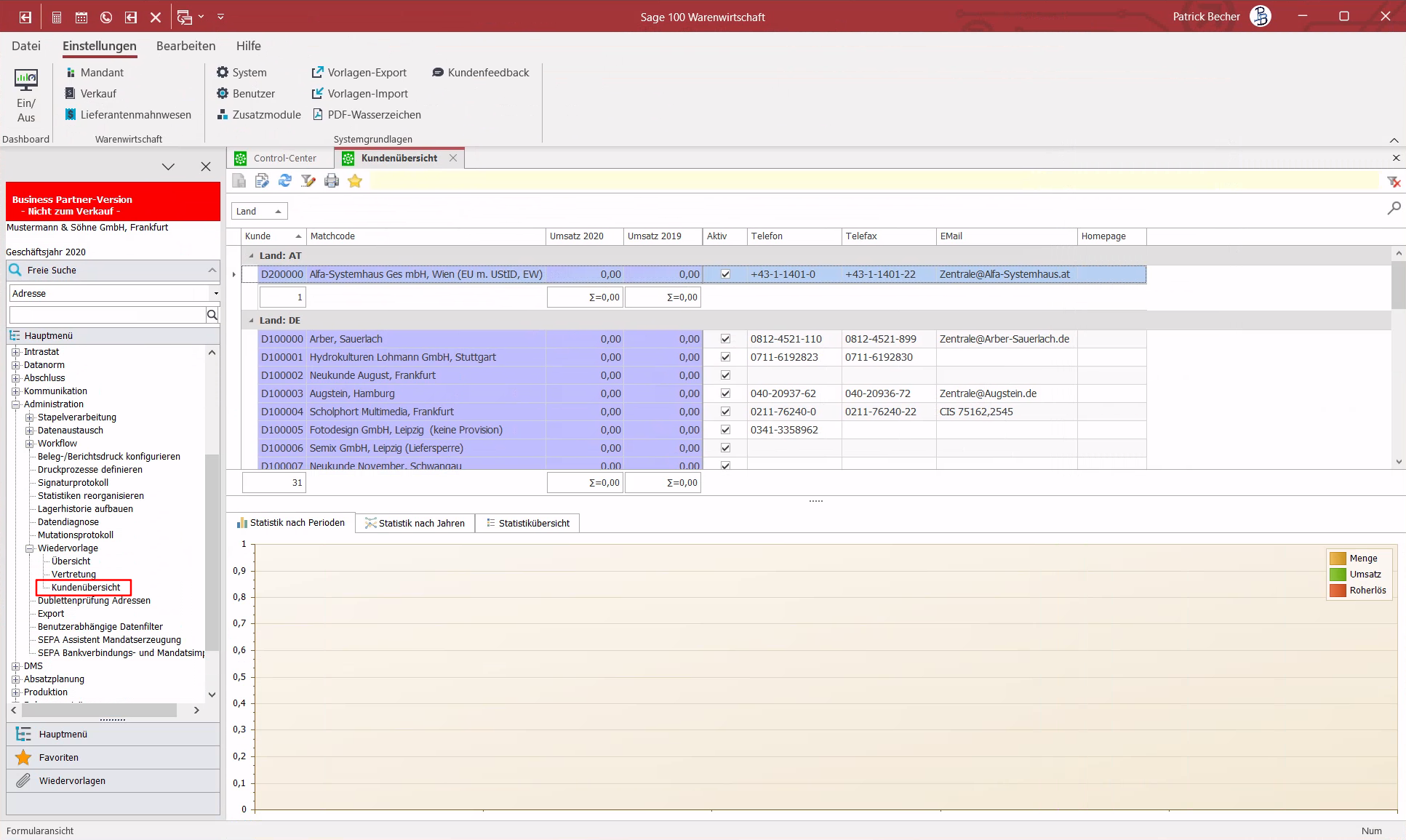Expand the Intrastat tree node
Screen dimensions: 1406x840
tap(16, 352)
